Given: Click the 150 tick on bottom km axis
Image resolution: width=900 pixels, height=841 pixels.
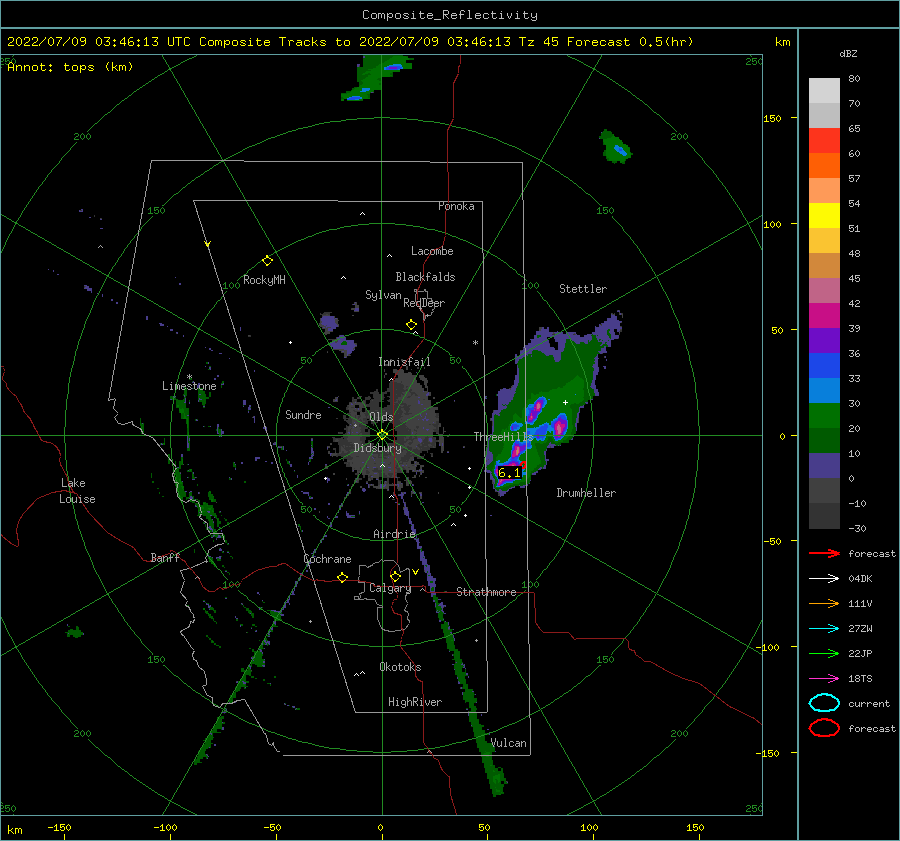Looking at the screenshot, I should [695, 827].
